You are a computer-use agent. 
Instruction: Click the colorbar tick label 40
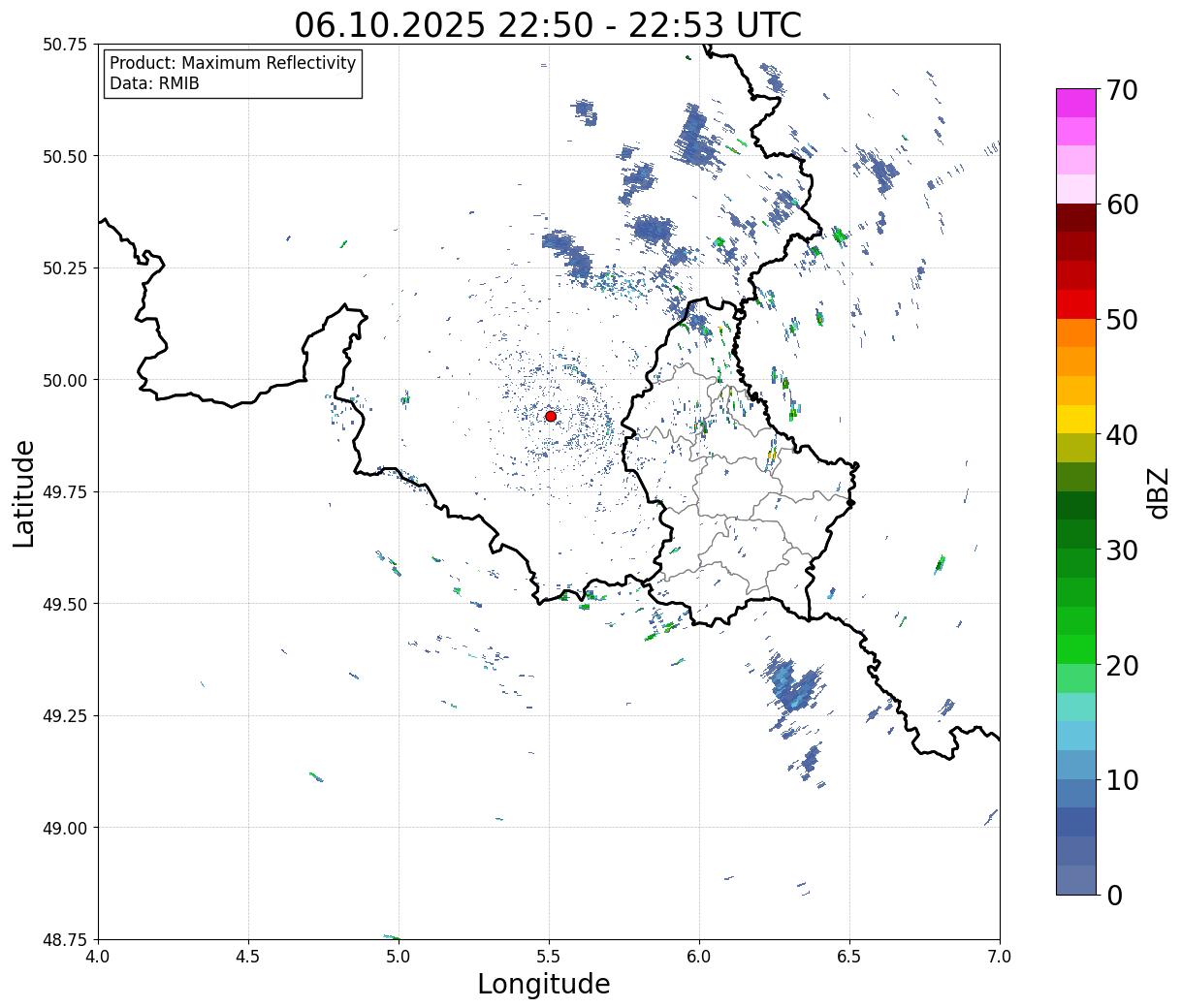pyautogui.click(x=1121, y=435)
